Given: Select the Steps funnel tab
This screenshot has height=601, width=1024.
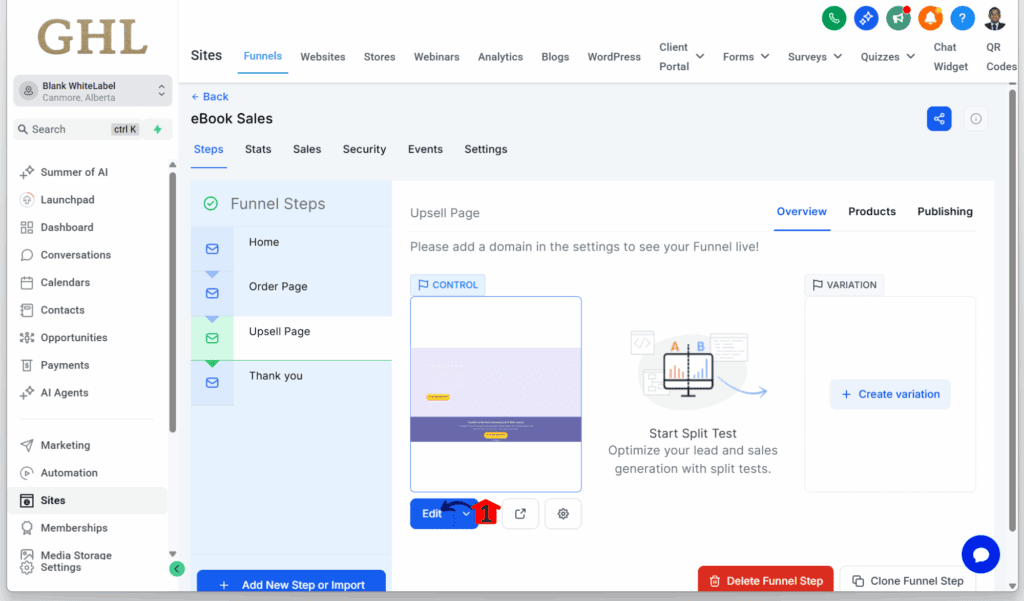Looking at the screenshot, I should tap(208, 149).
